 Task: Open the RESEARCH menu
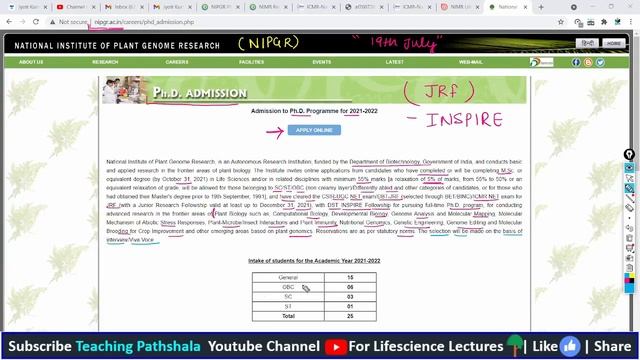(105, 62)
